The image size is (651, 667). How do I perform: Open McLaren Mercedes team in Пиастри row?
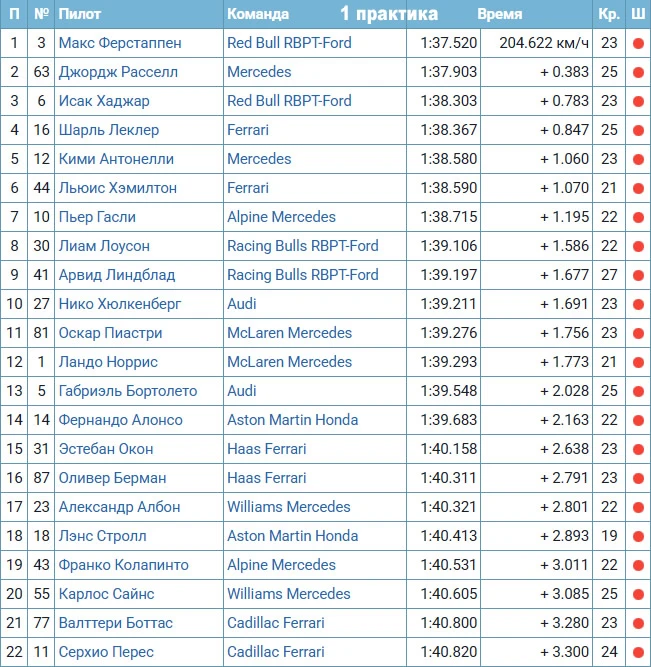click(x=289, y=333)
